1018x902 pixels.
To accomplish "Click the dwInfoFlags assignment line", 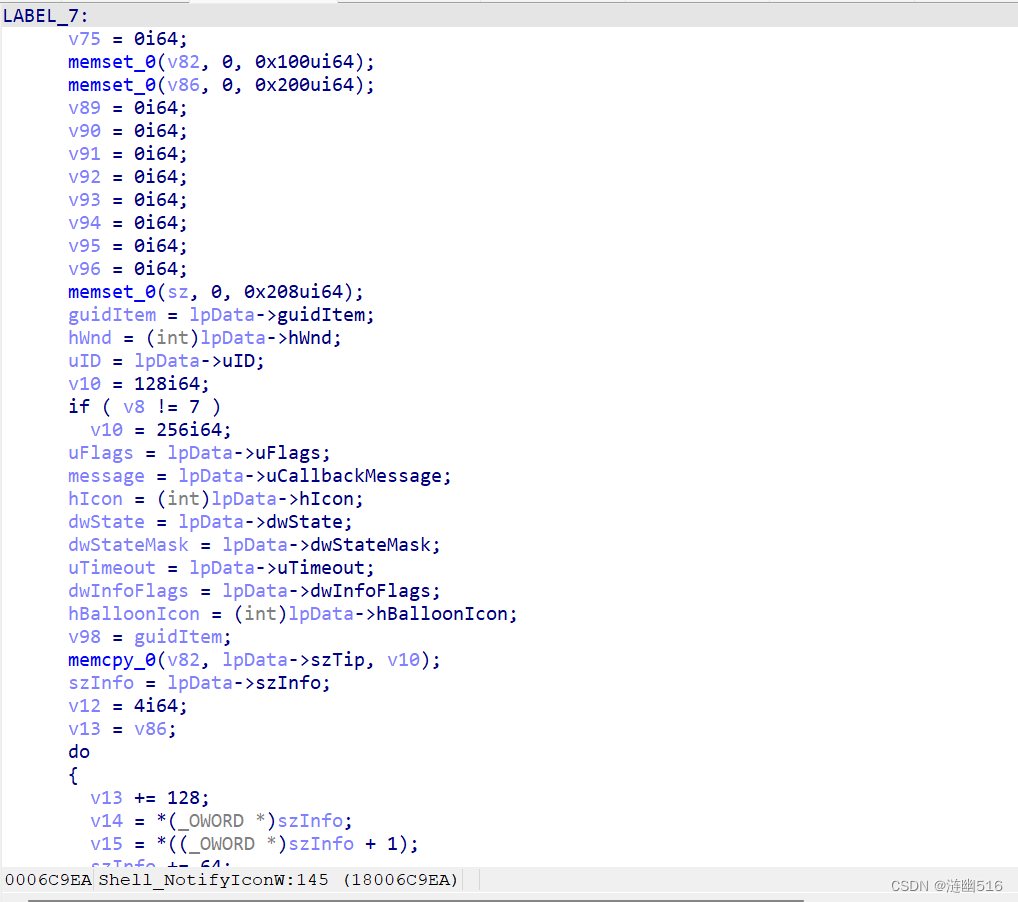I will tap(254, 592).
